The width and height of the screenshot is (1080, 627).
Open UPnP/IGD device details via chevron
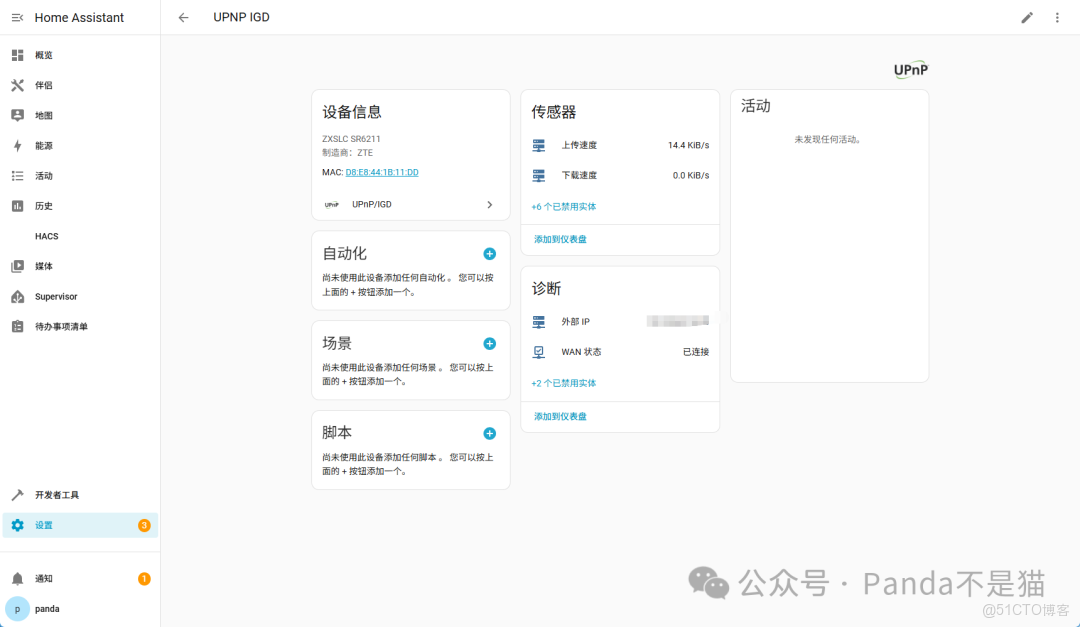point(489,204)
